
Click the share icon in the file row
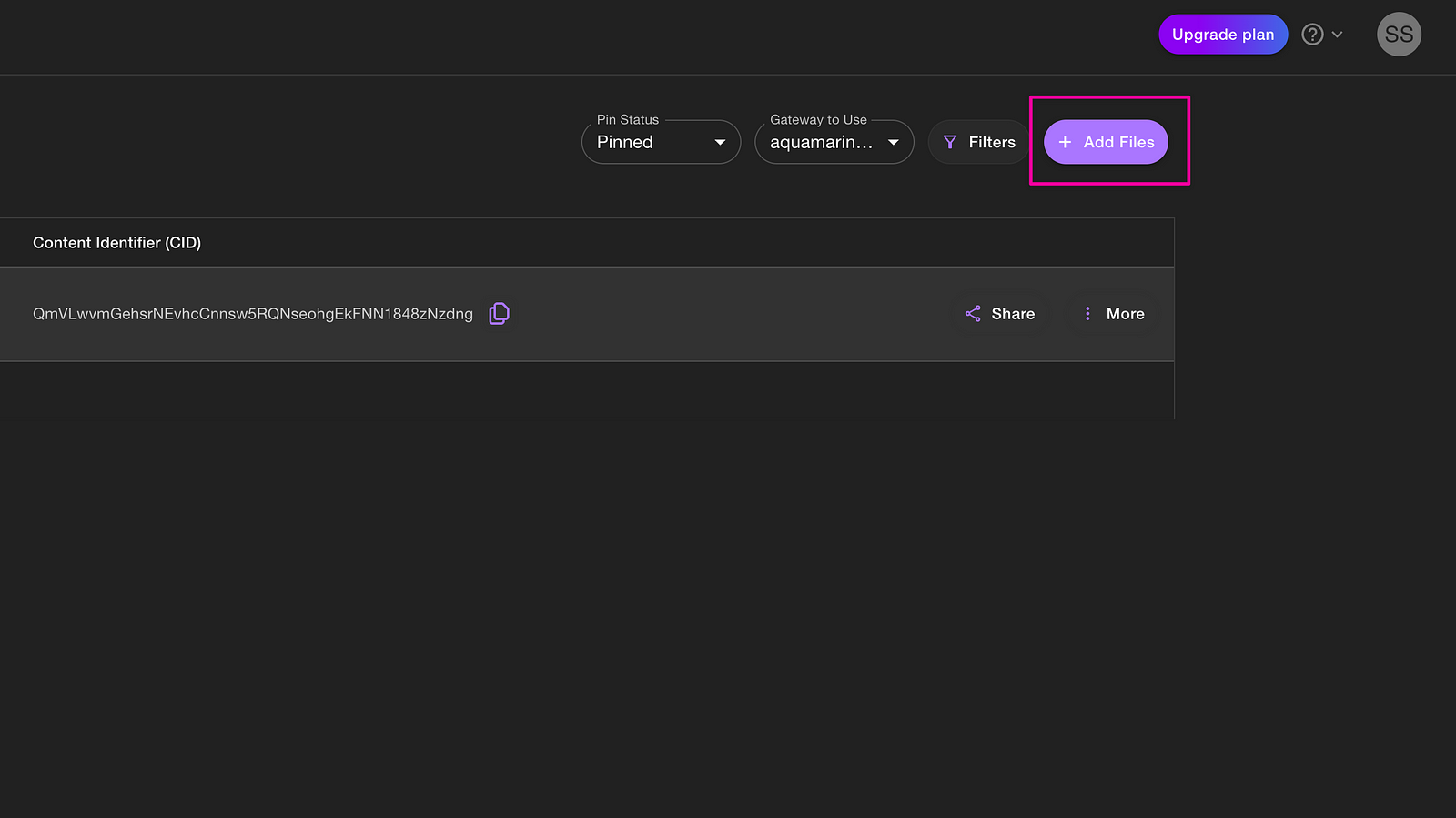(973, 314)
